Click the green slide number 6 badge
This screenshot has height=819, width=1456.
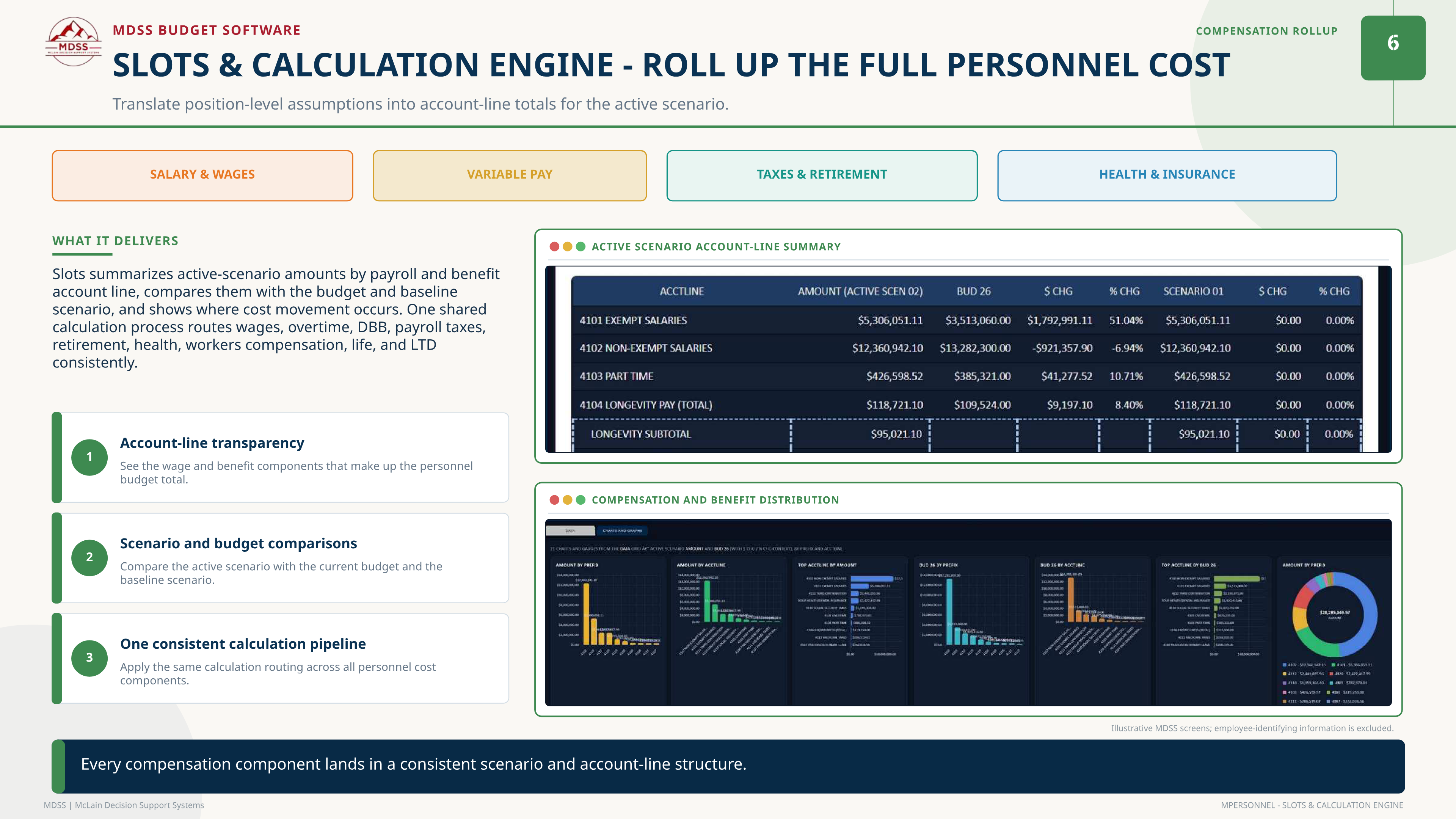coord(1393,48)
